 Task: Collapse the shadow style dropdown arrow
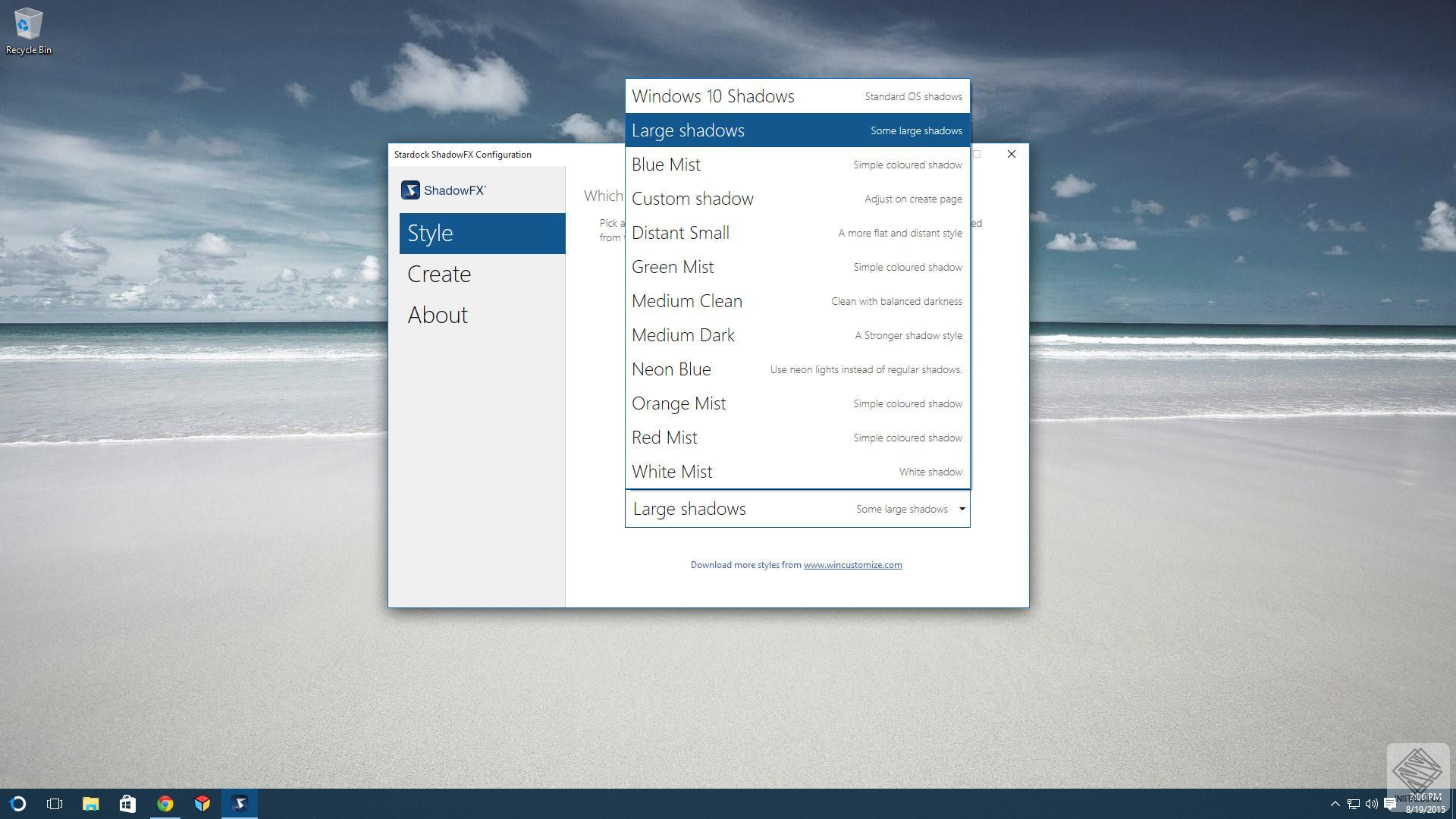tap(962, 509)
